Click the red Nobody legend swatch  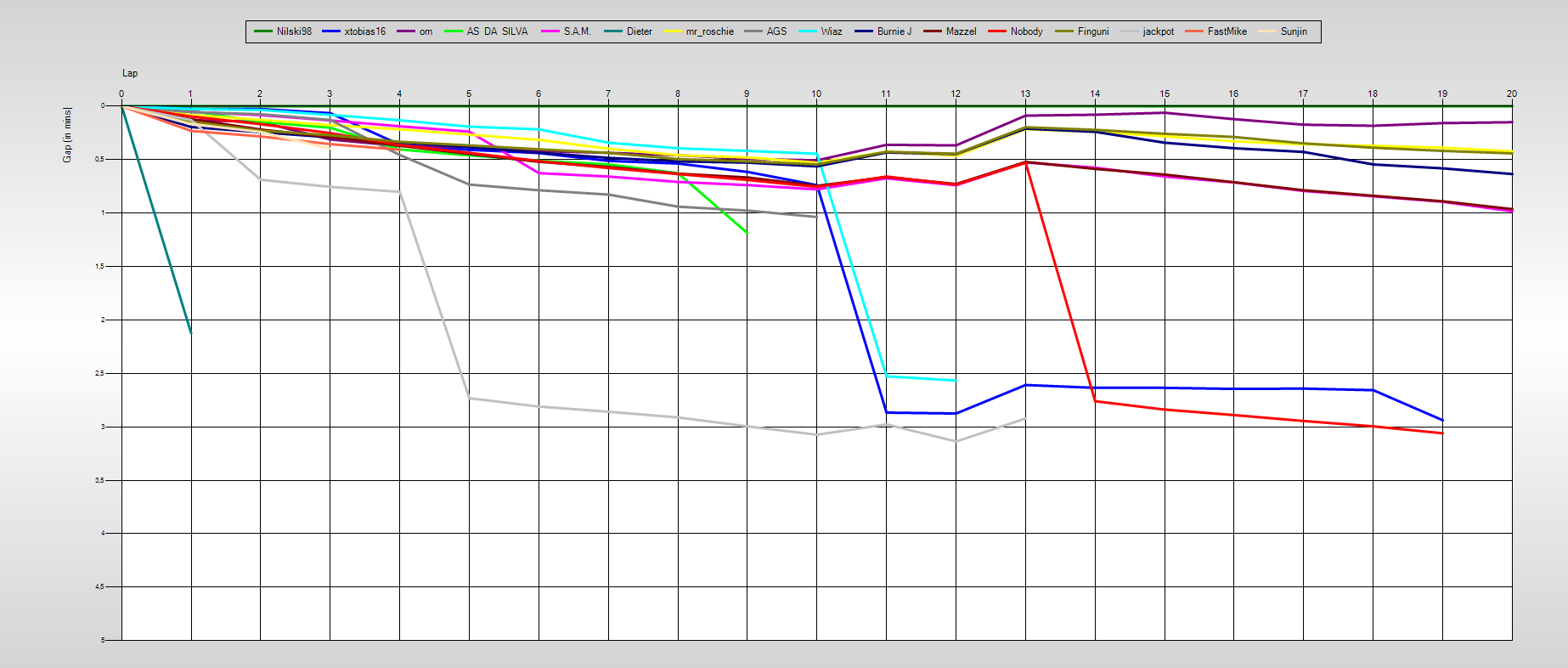(997, 31)
